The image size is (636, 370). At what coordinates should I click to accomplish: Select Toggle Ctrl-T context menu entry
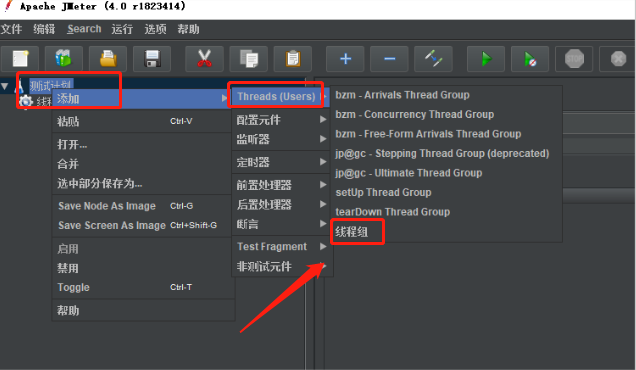[142, 288]
